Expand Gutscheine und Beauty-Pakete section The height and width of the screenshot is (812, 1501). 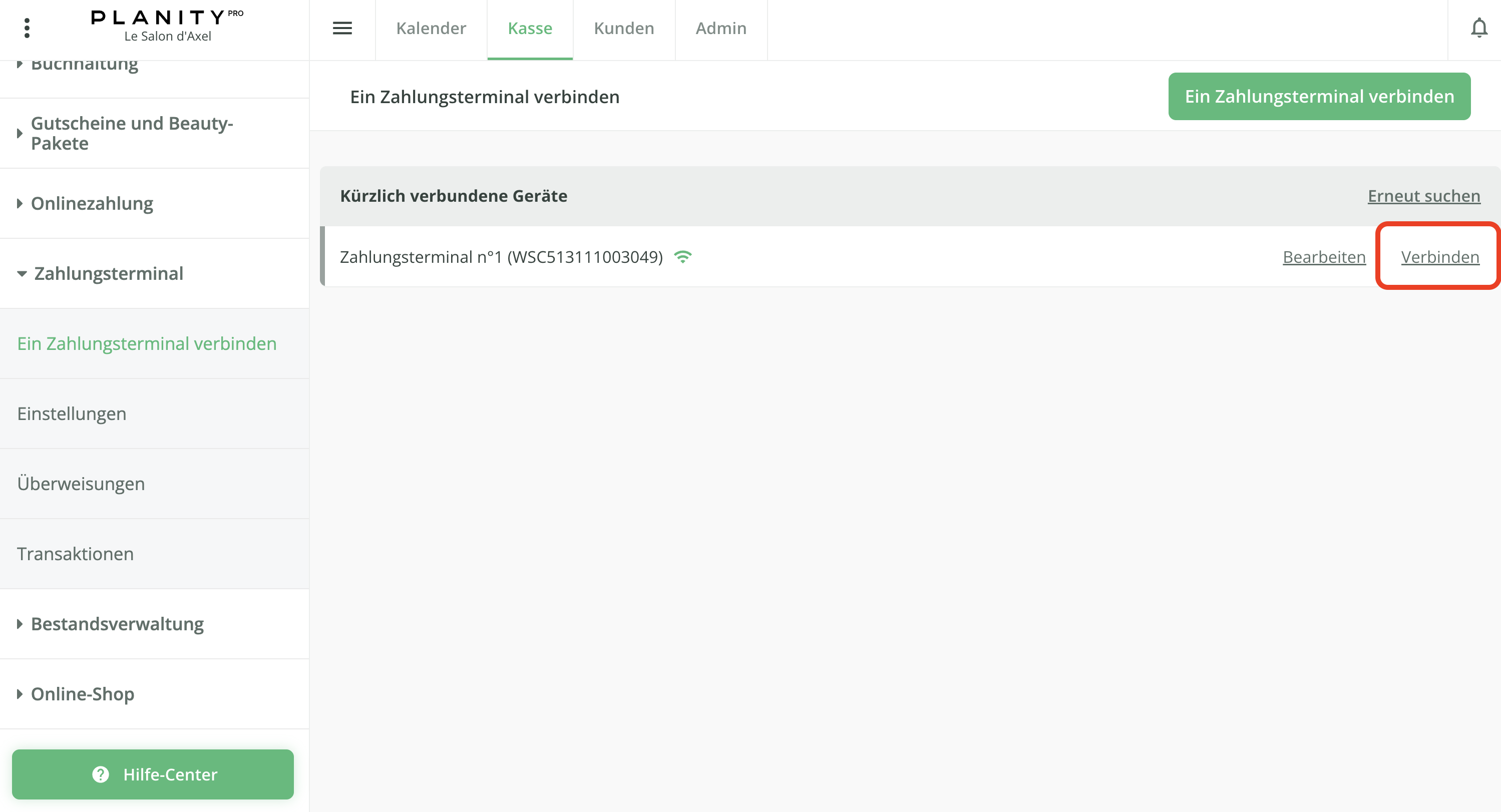click(132, 133)
